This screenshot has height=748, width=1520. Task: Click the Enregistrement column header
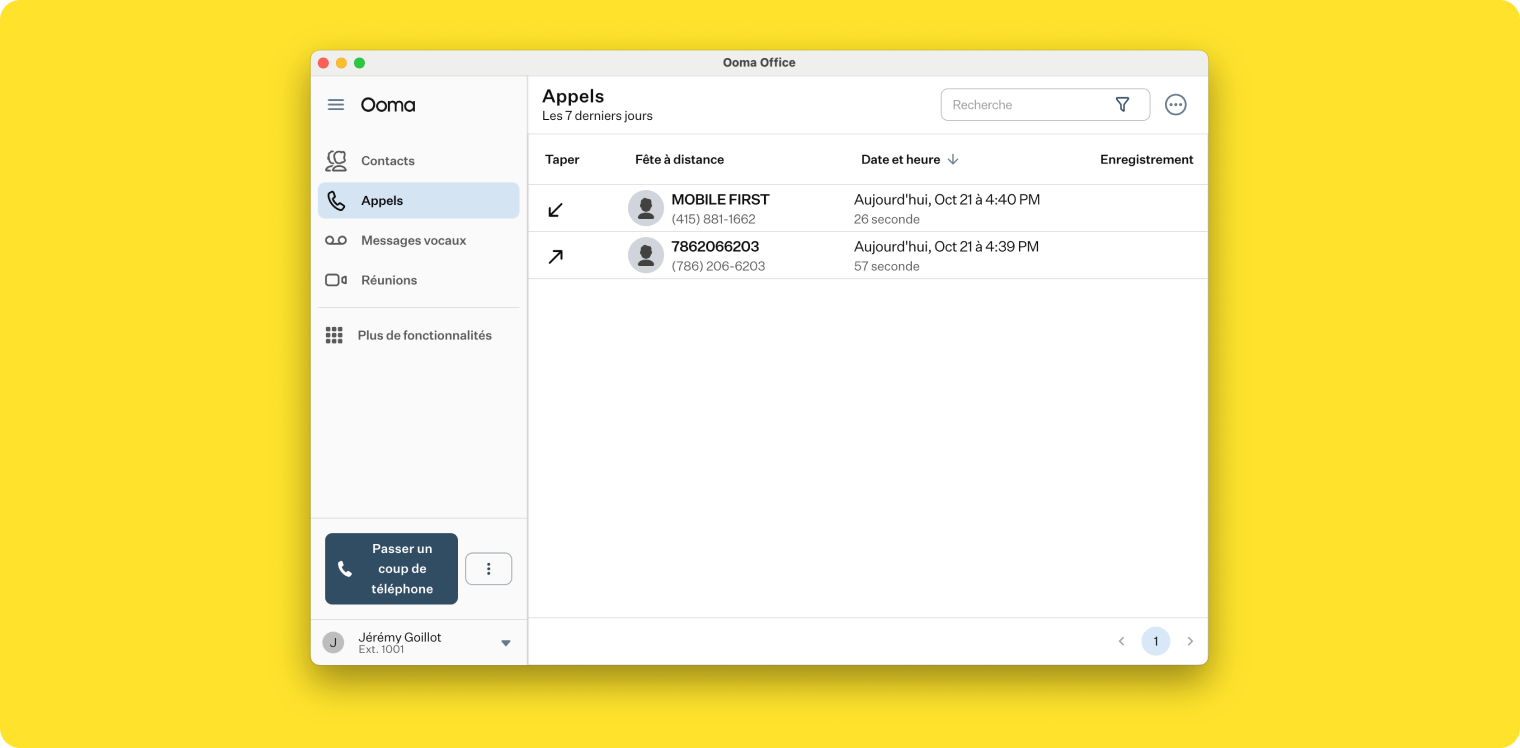[1147, 160]
